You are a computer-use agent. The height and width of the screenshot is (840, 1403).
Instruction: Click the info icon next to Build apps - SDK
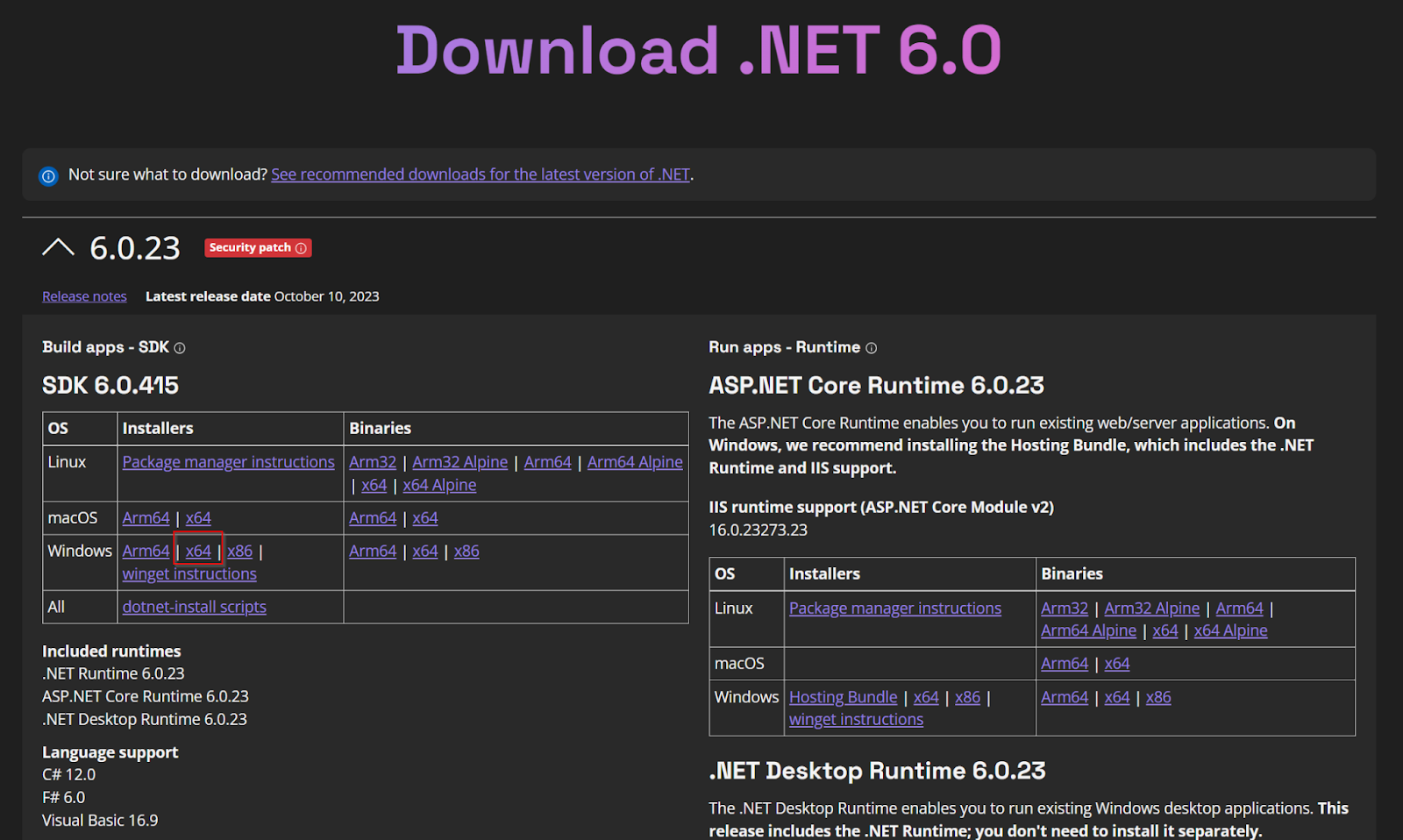(x=180, y=348)
